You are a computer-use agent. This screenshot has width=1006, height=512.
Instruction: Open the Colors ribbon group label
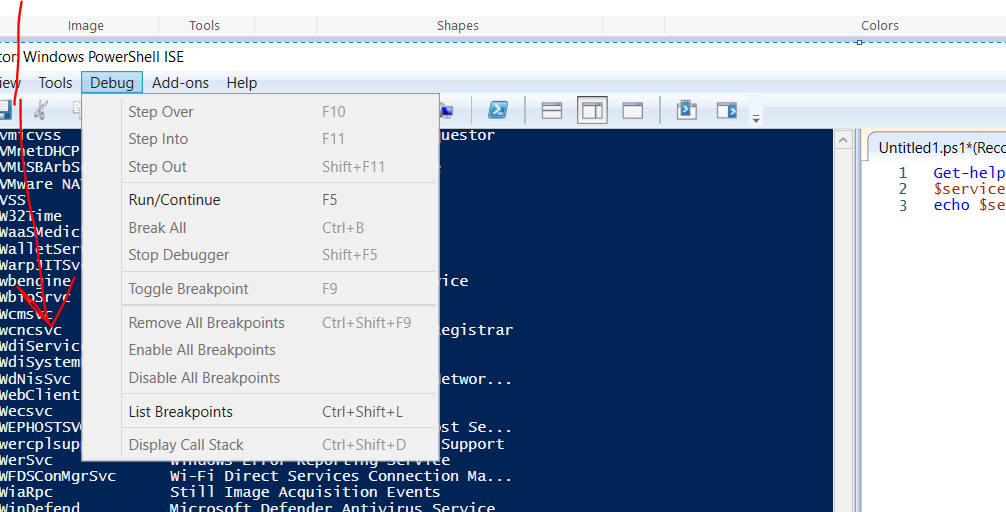(x=880, y=26)
